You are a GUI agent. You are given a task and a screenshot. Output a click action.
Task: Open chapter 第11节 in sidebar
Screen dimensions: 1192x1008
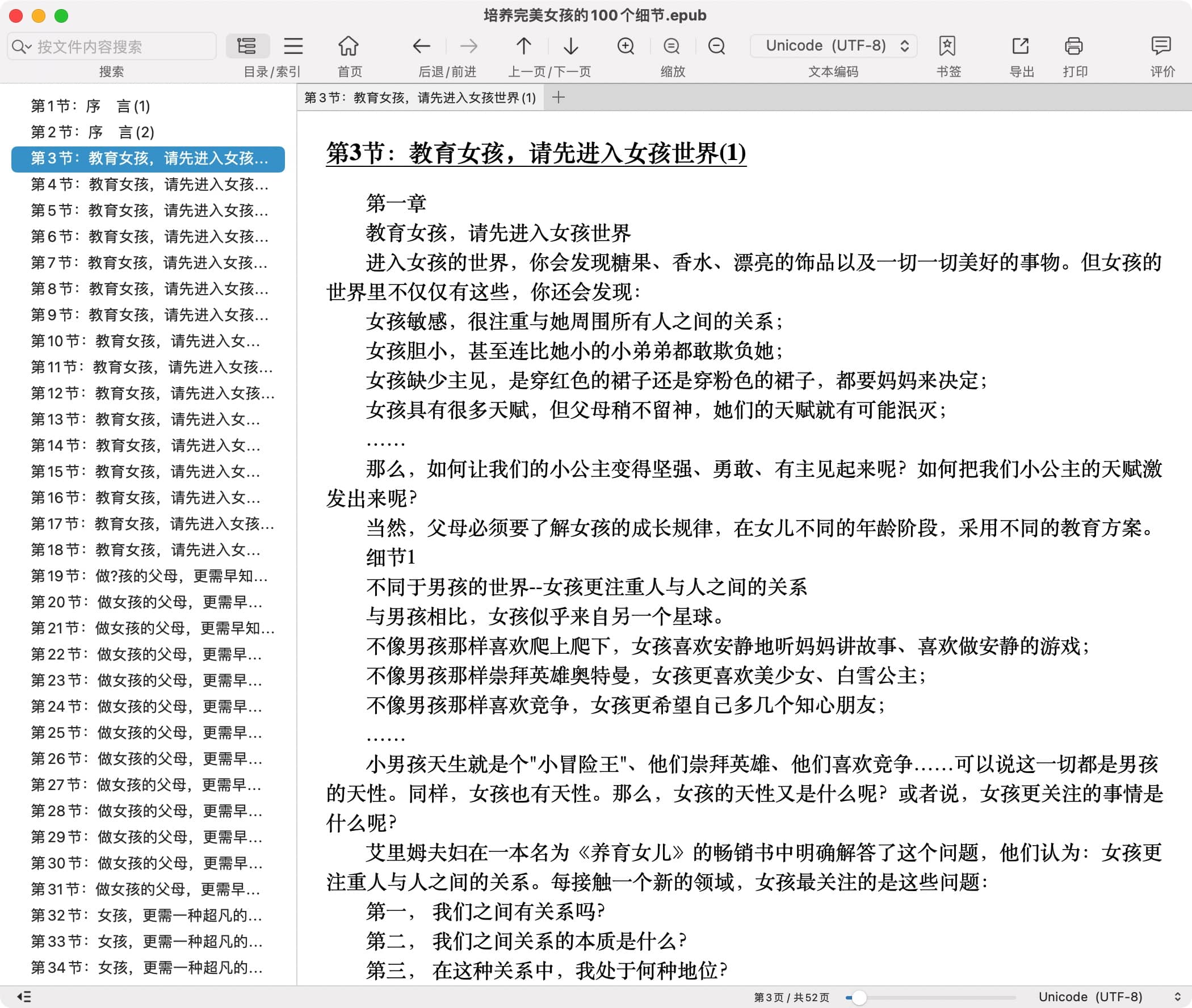(x=152, y=367)
